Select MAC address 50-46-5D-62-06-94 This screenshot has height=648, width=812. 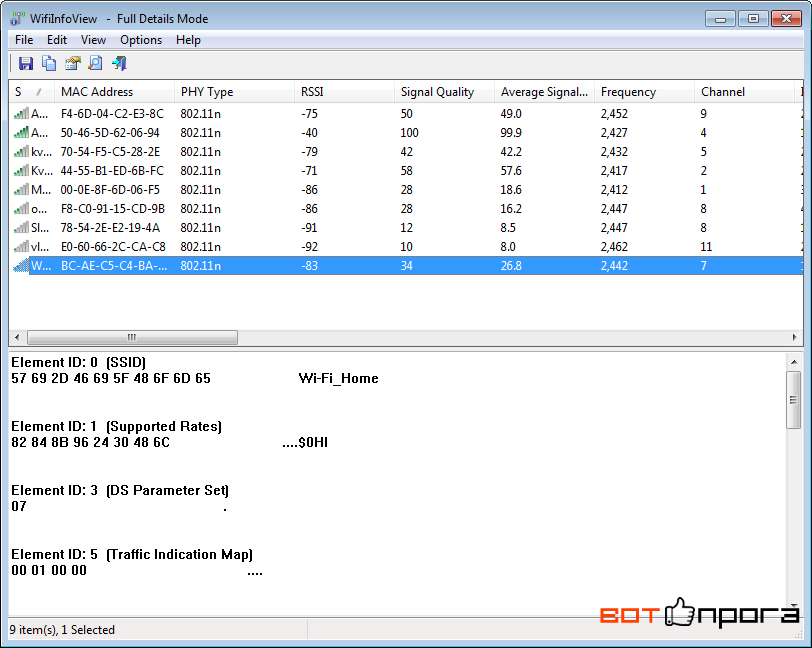(110, 133)
